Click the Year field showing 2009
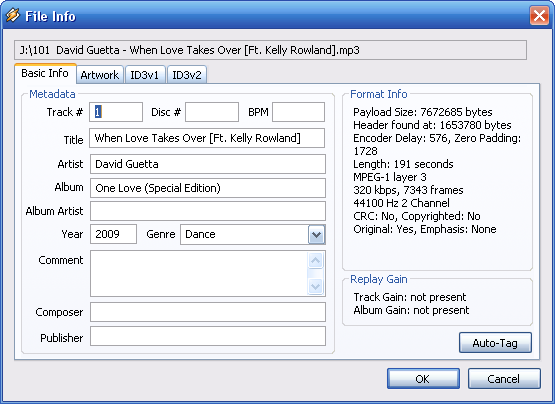The image size is (555, 404). tap(113, 234)
